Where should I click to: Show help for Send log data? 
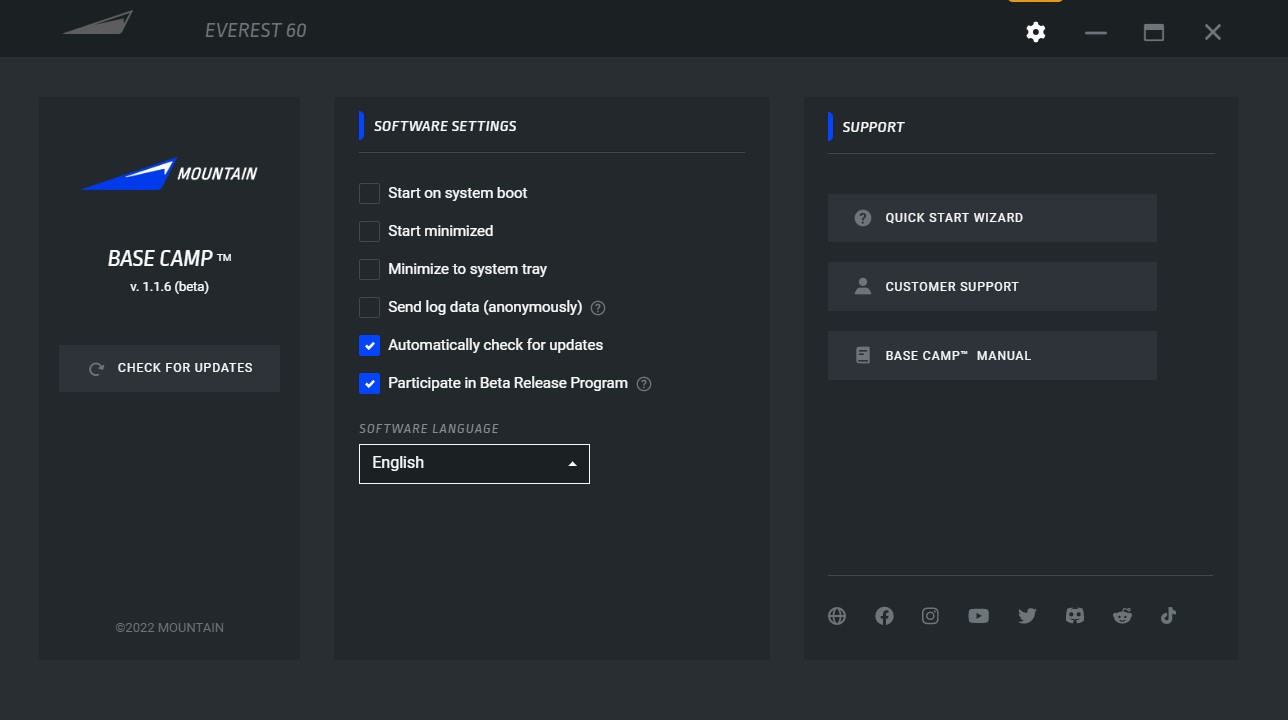point(598,308)
